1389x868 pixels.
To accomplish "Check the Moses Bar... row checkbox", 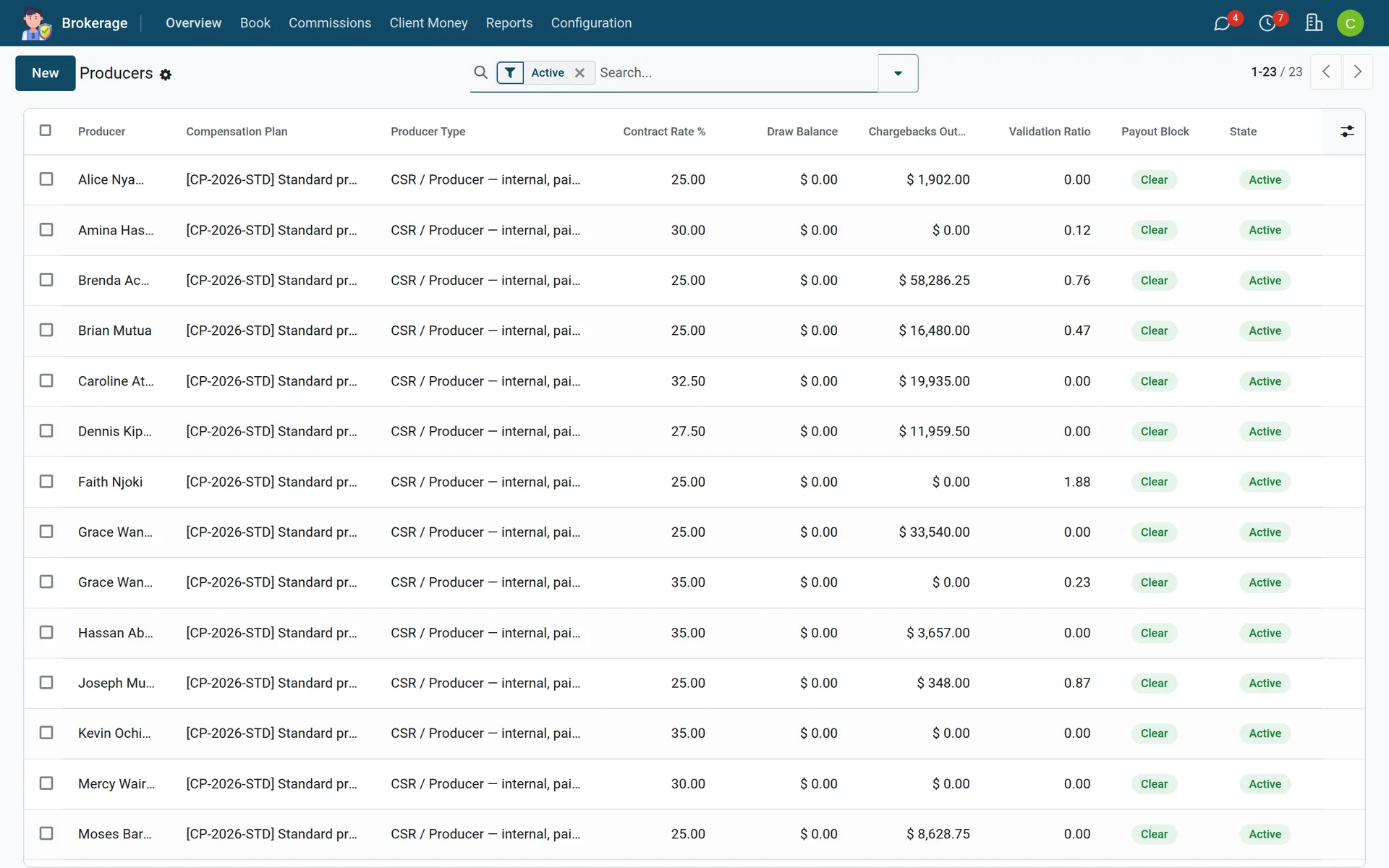I will (x=46, y=833).
